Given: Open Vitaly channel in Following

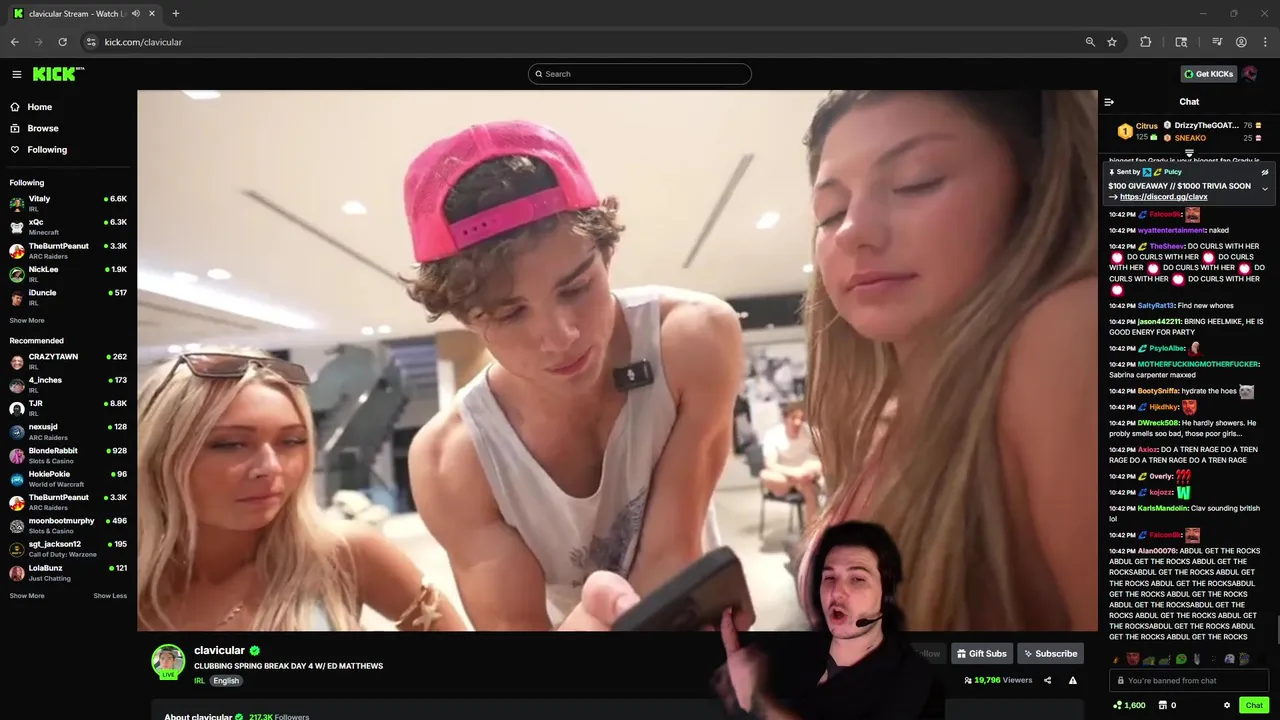Looking at the screenshot, I should tap(68, 203).
